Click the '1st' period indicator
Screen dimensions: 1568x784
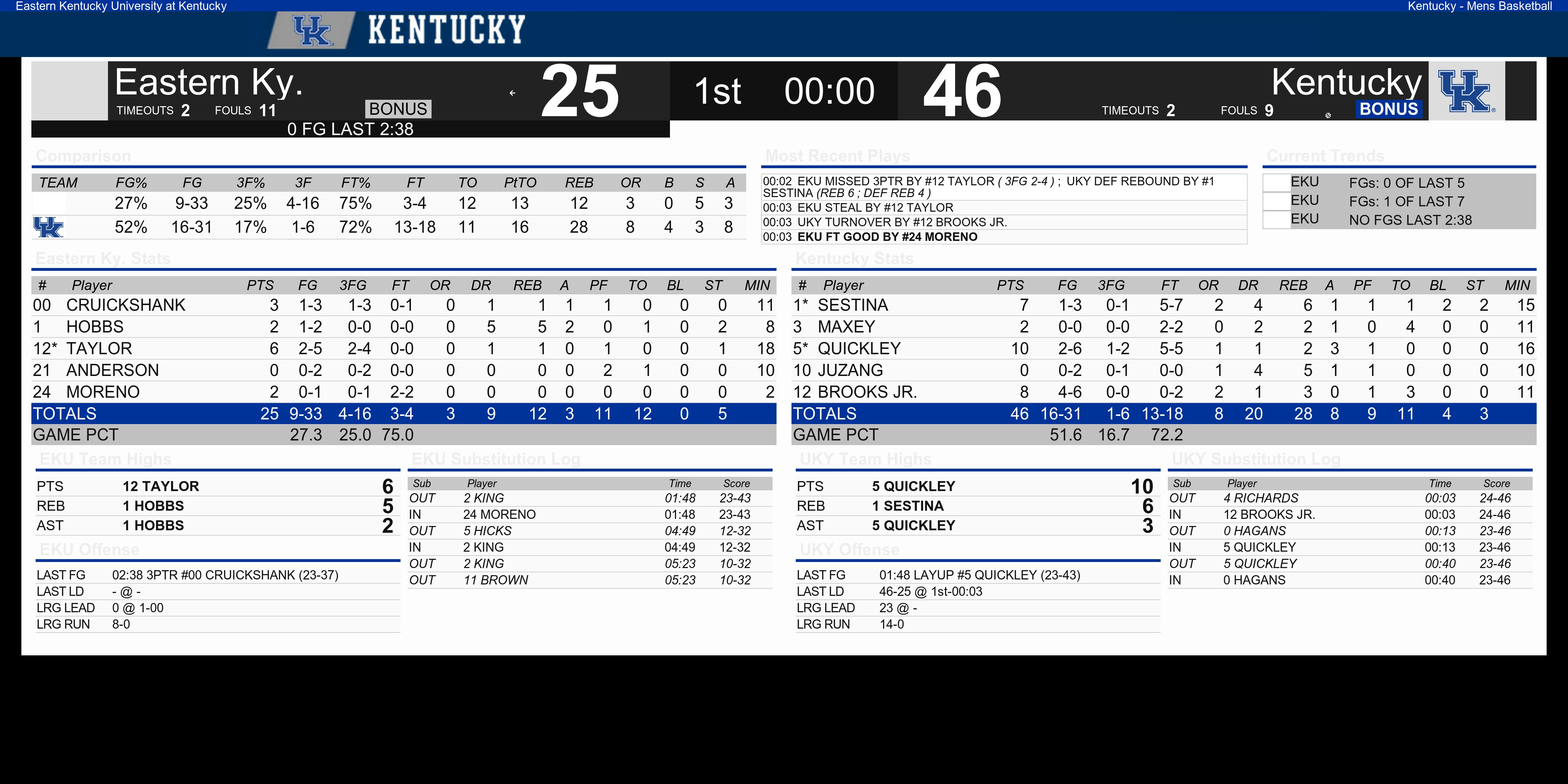[718, 92]
